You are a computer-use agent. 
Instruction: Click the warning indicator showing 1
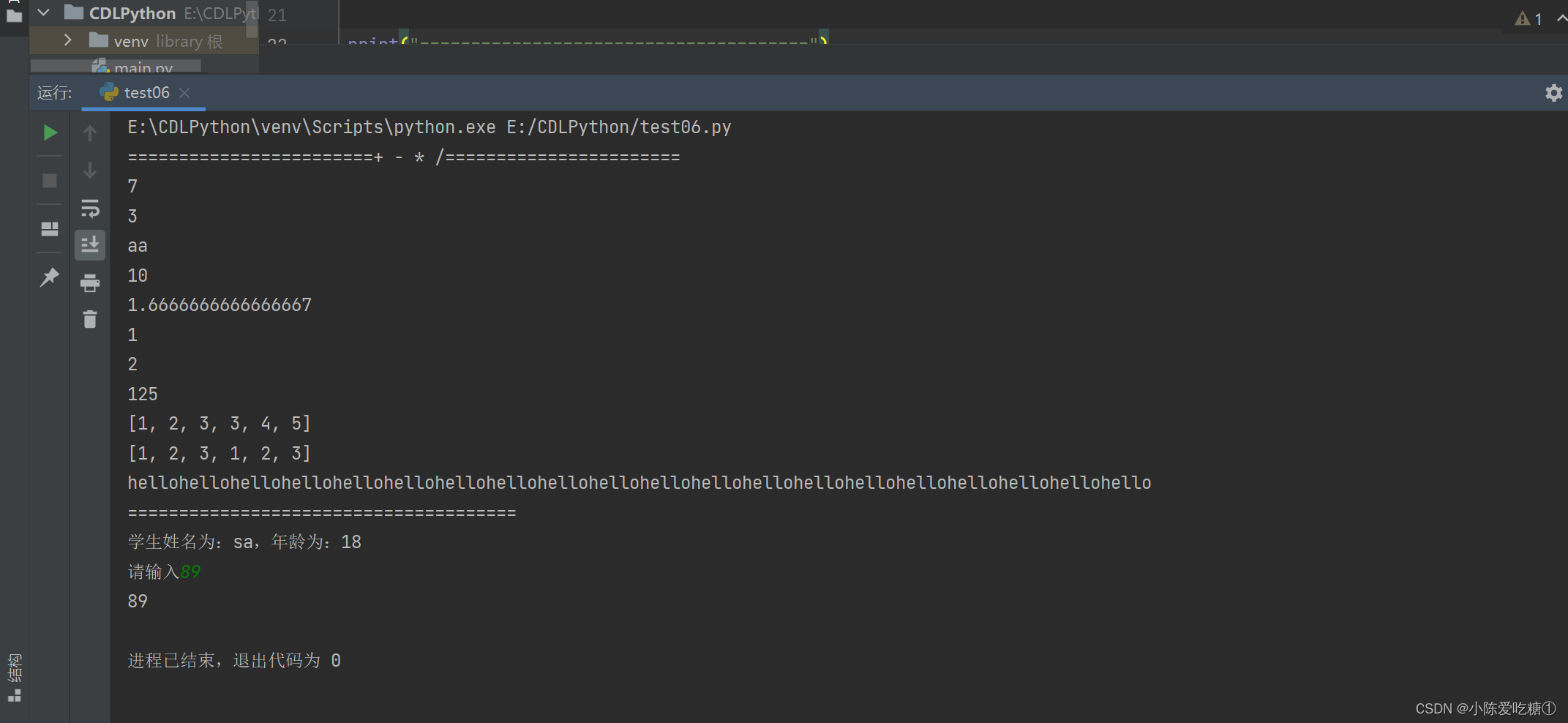pyautogui.click(x=1528, y=19)
